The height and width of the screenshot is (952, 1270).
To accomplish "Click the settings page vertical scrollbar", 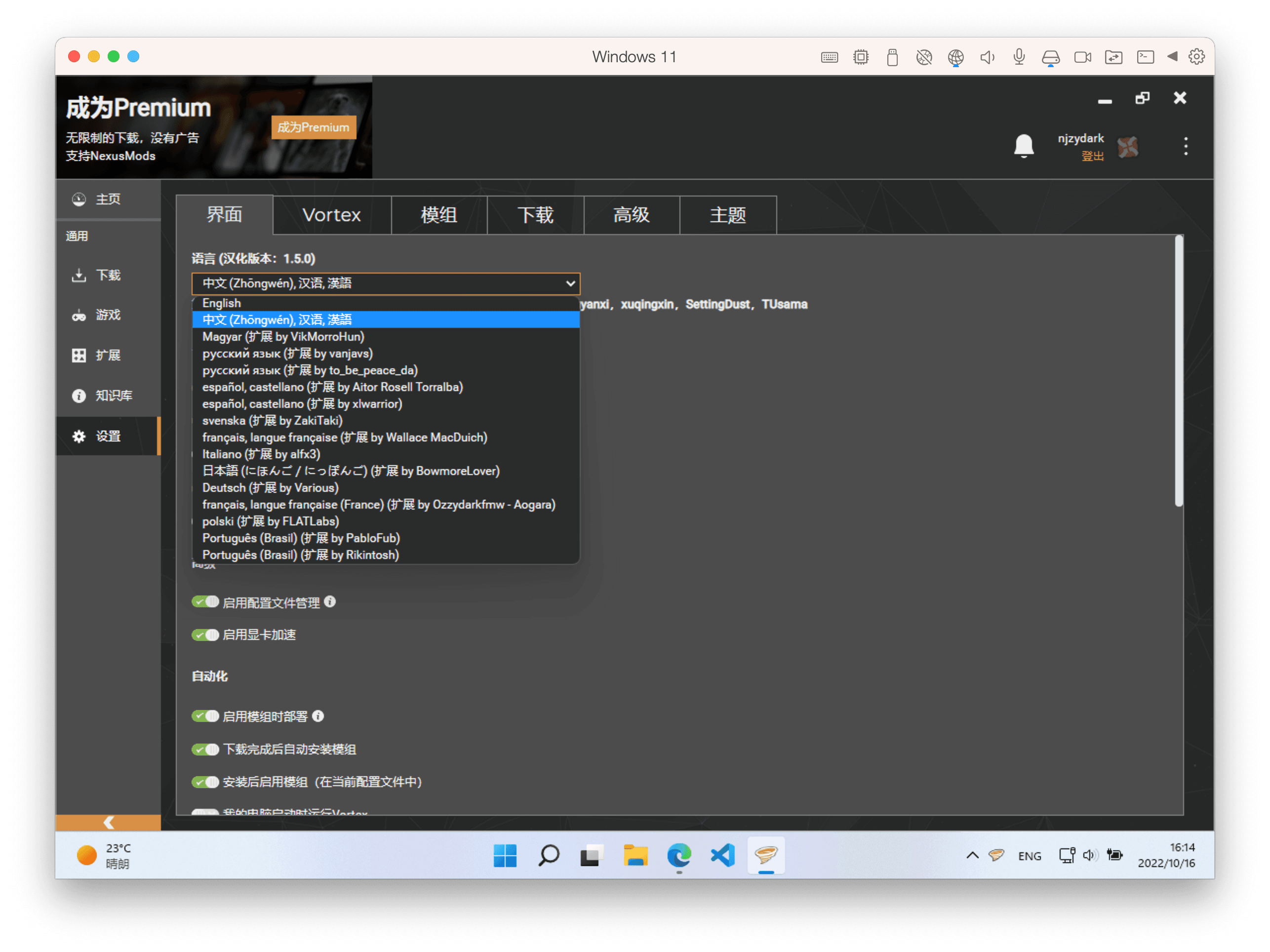I will (1179, 371).
